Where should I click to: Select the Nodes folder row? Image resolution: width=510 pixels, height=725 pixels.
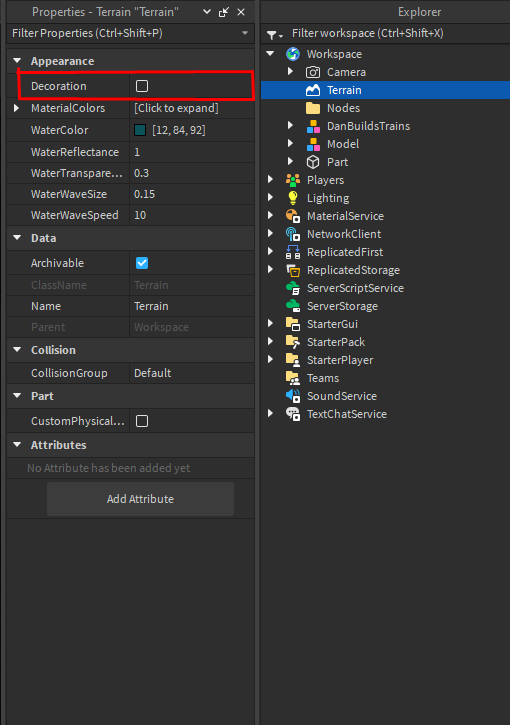(386, 108)
